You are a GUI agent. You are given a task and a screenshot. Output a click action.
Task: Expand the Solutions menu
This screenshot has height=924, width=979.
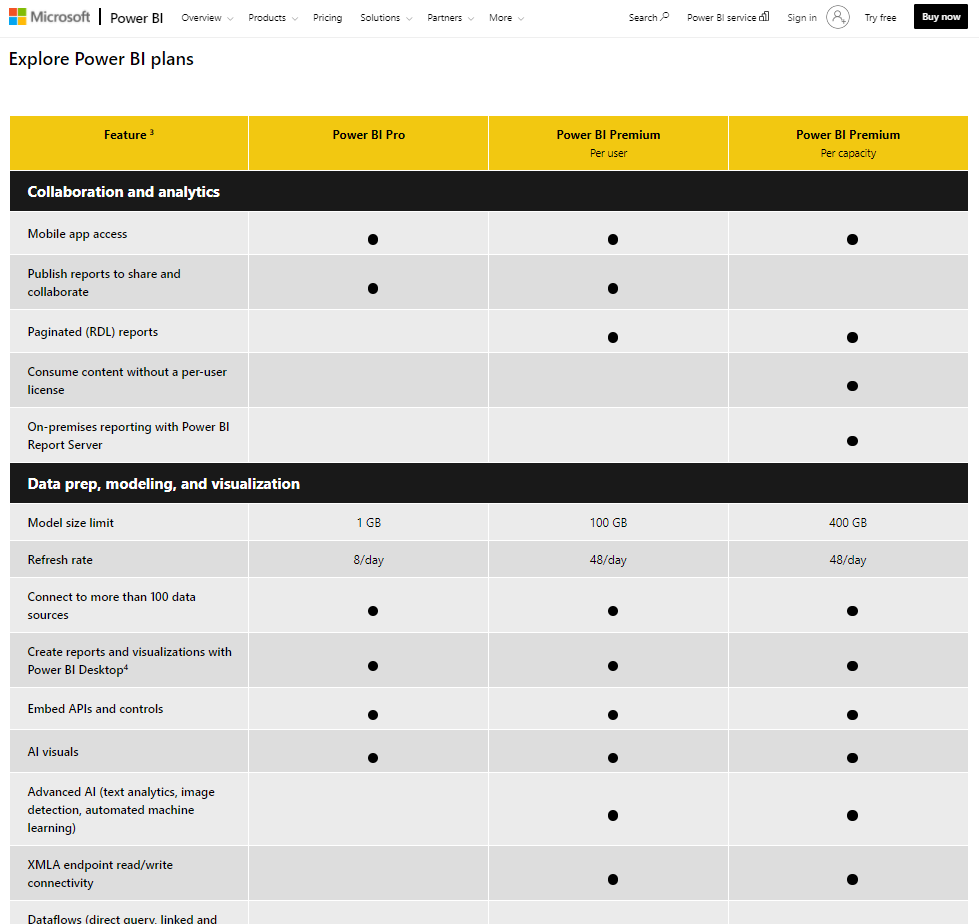tap(386, 17)
